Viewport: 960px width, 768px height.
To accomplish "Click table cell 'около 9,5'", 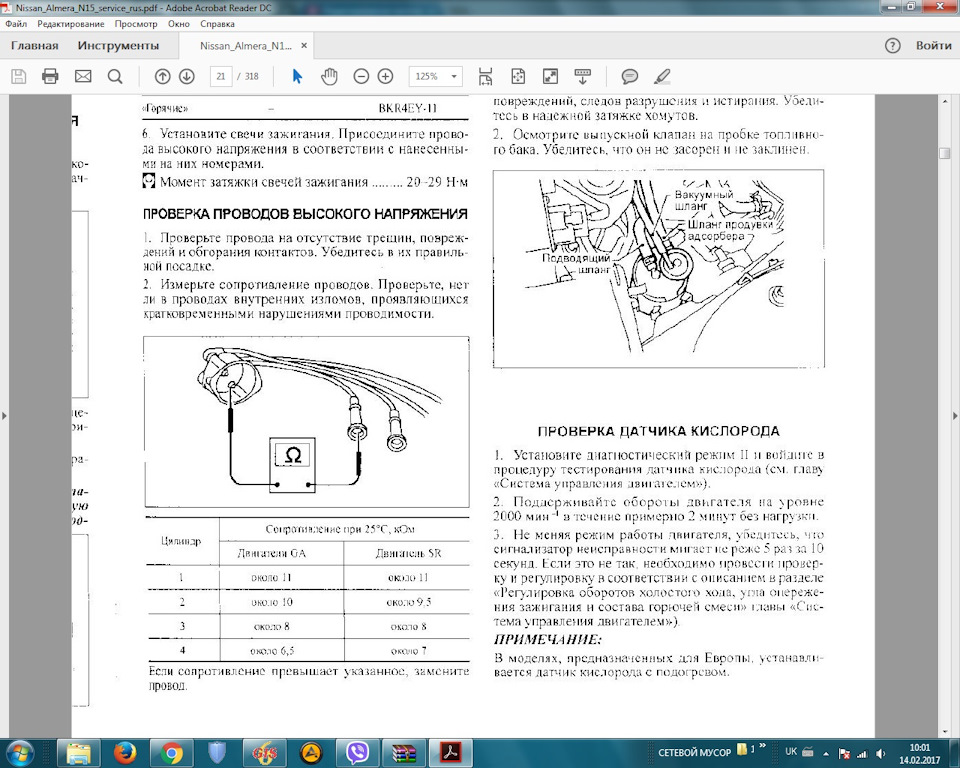I will point(408,602).
